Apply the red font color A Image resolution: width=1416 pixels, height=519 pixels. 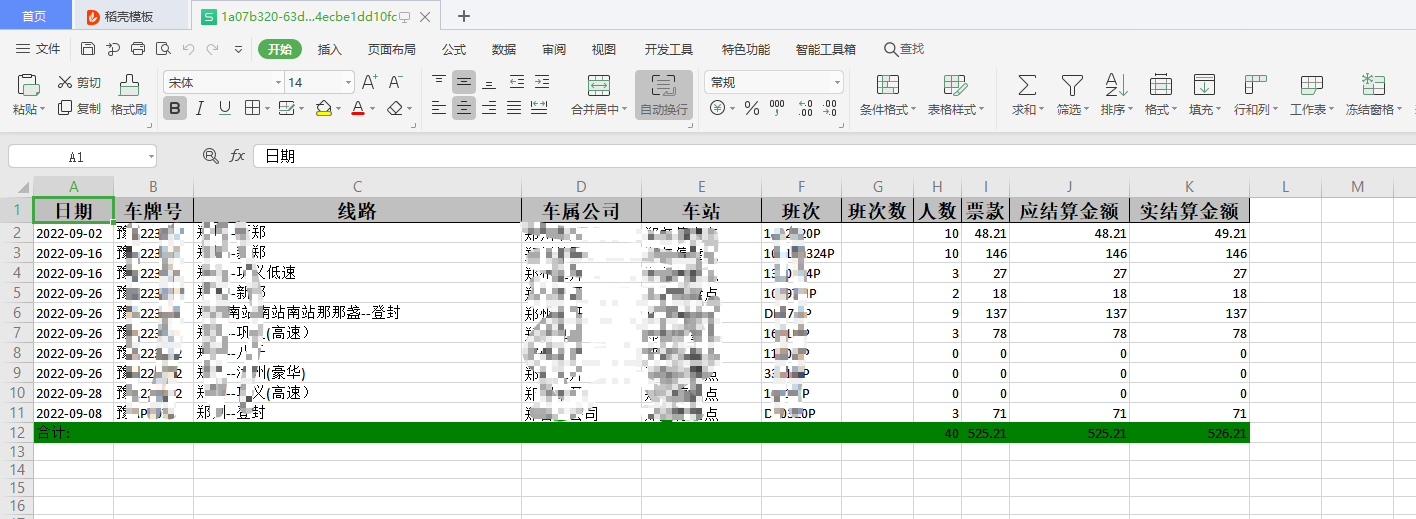pos(358,108)
